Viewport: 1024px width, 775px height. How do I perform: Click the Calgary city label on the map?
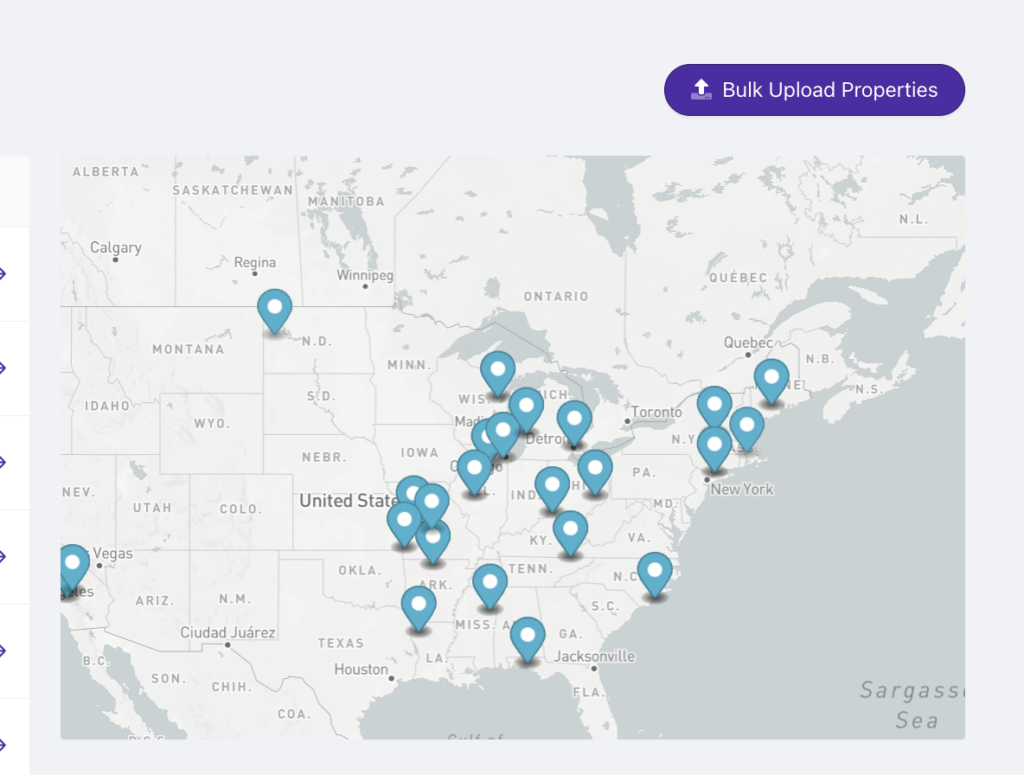click(116, 247)
